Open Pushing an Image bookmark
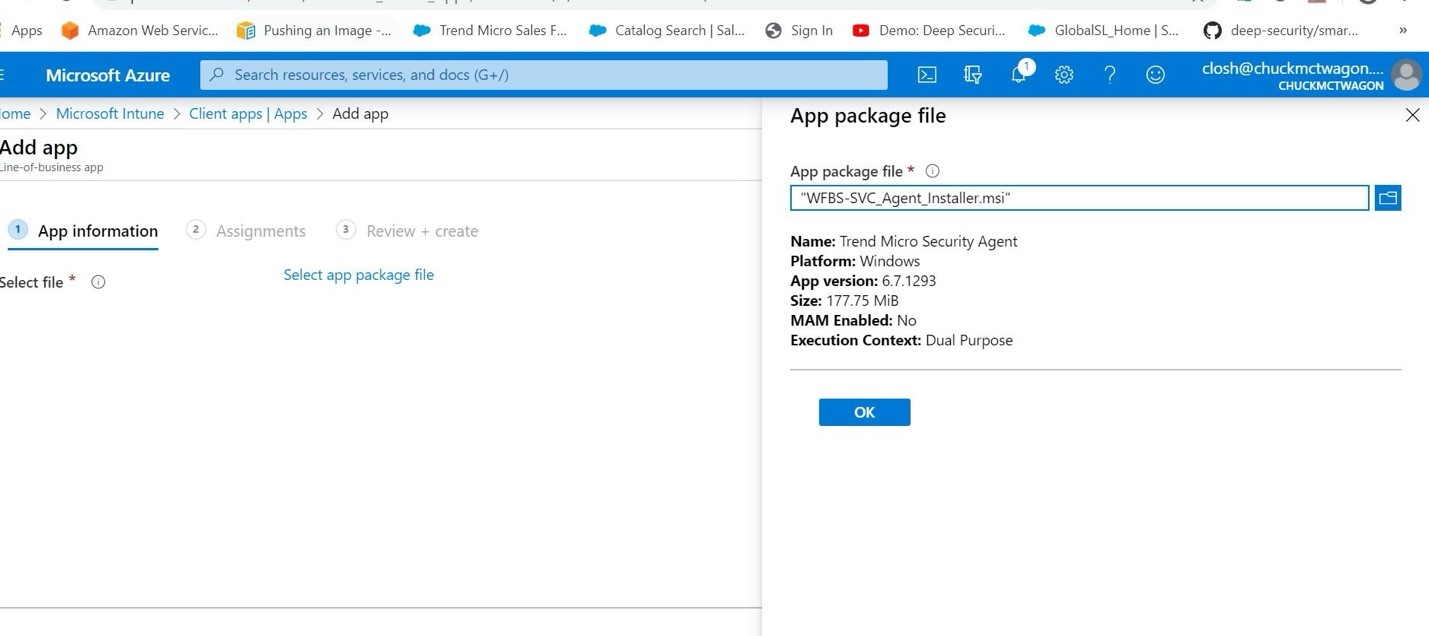The width and height of the screenshot is (1429, 636). point(314,30)
